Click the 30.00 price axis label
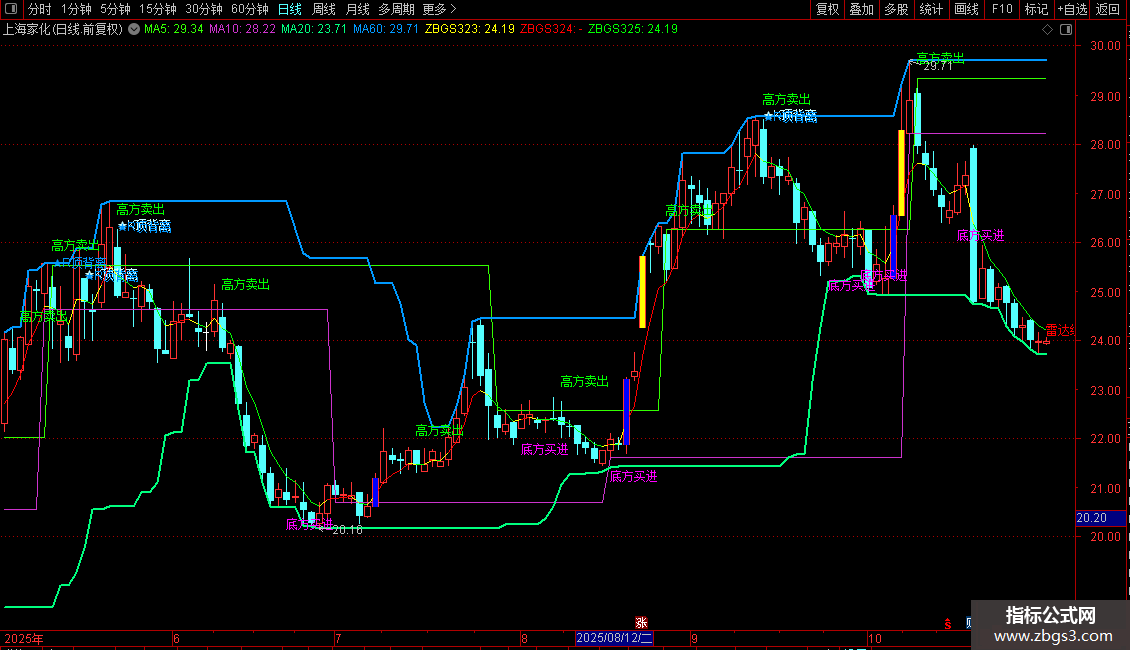The height and width of the screenshot is (650, 1130). [x=1105, y=45]
